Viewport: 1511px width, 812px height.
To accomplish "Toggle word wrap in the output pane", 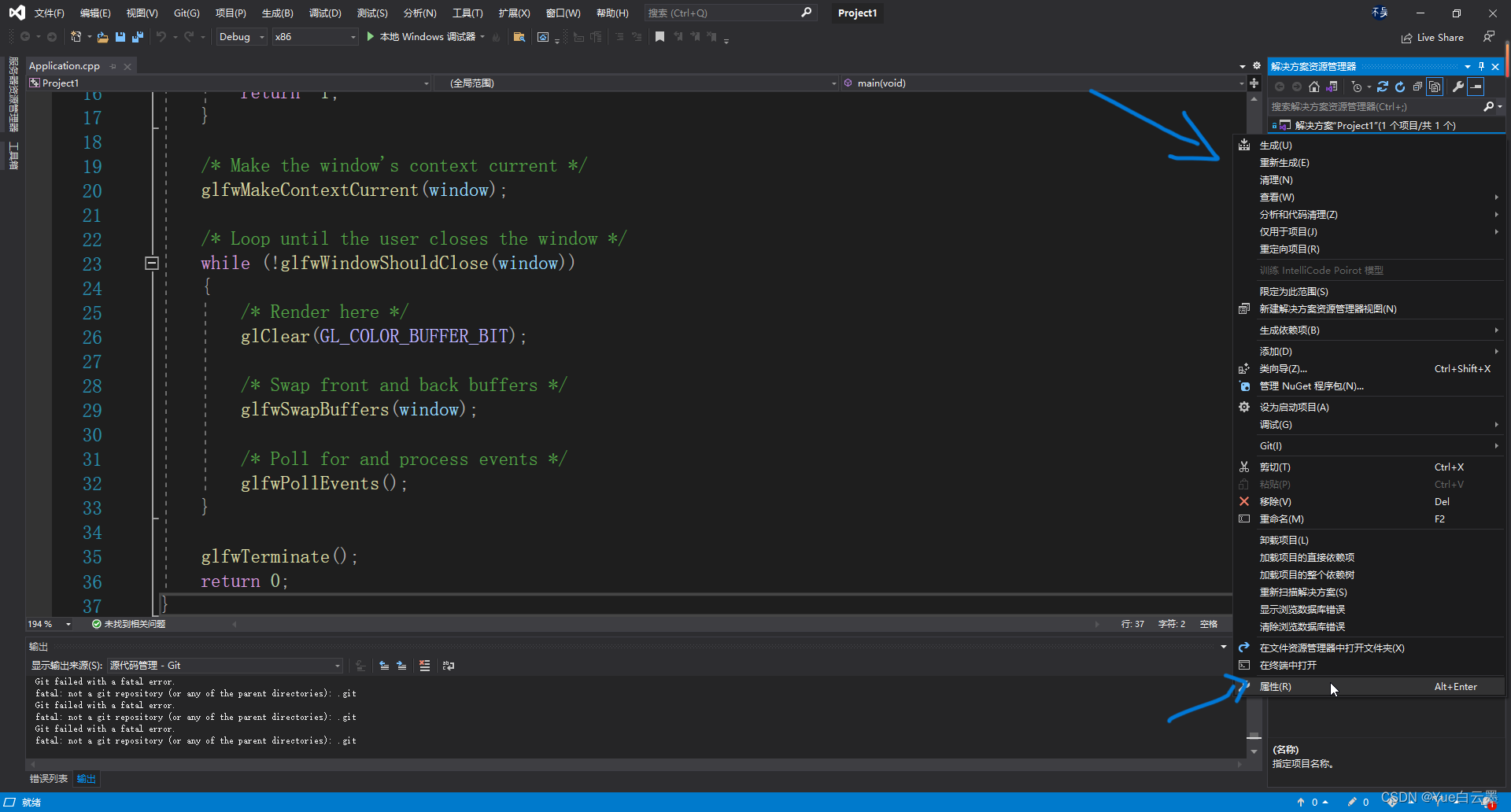I will point(449,666).
